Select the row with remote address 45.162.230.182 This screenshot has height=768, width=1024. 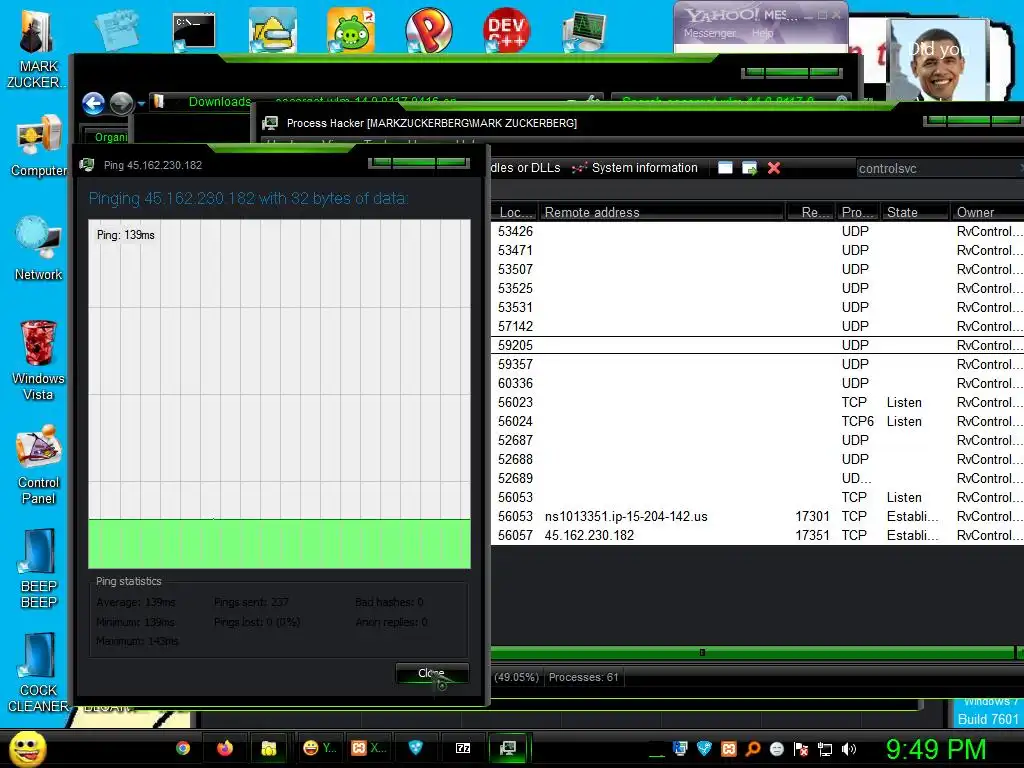click(758, 535)
